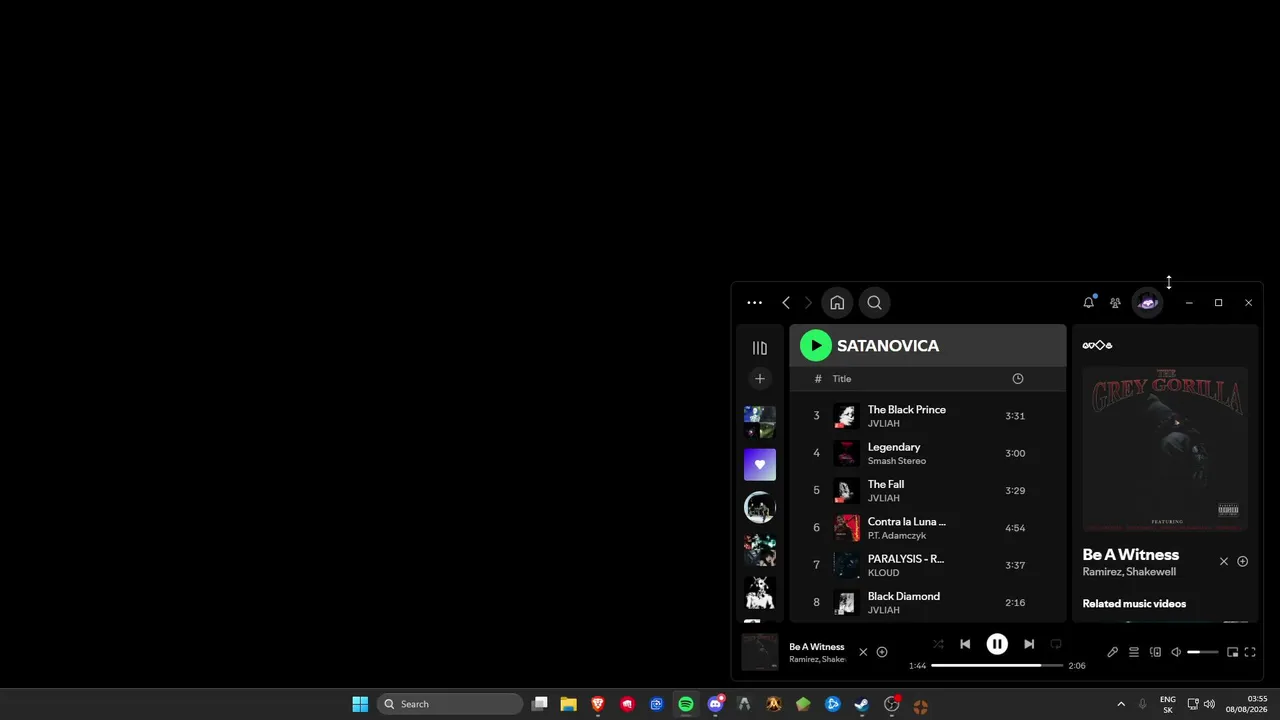
Task: Open Discord from the taskbar
Action: (x=715, y=704)
